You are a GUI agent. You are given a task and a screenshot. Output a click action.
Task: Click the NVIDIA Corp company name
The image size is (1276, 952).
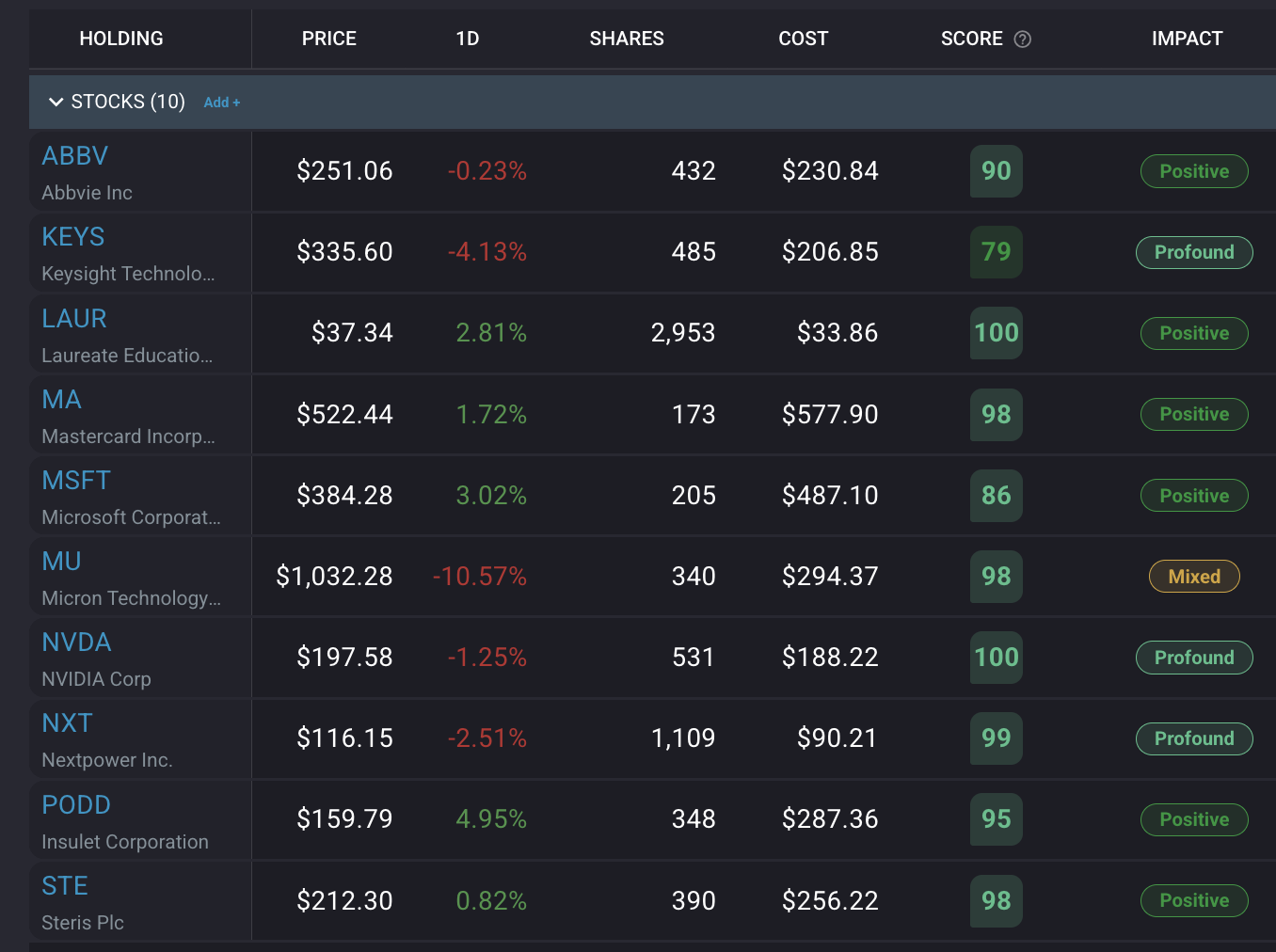pyautogui.click(x=96, y=679)
